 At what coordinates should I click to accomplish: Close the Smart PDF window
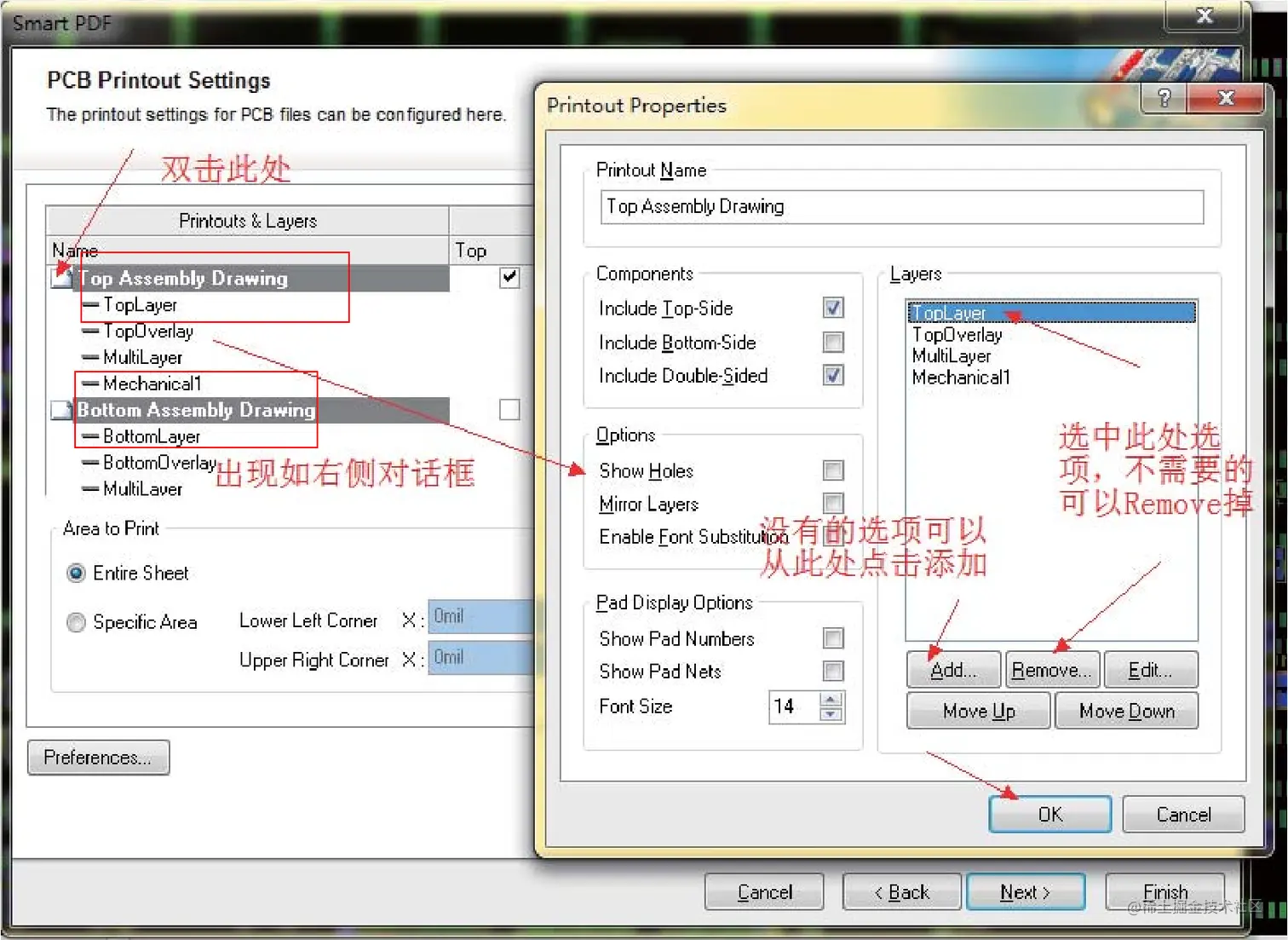point(1205,14)
